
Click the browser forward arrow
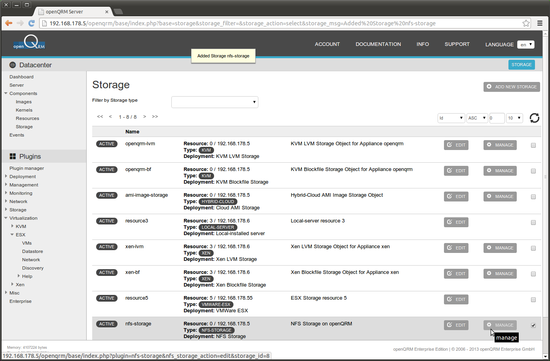click(20, 23)
